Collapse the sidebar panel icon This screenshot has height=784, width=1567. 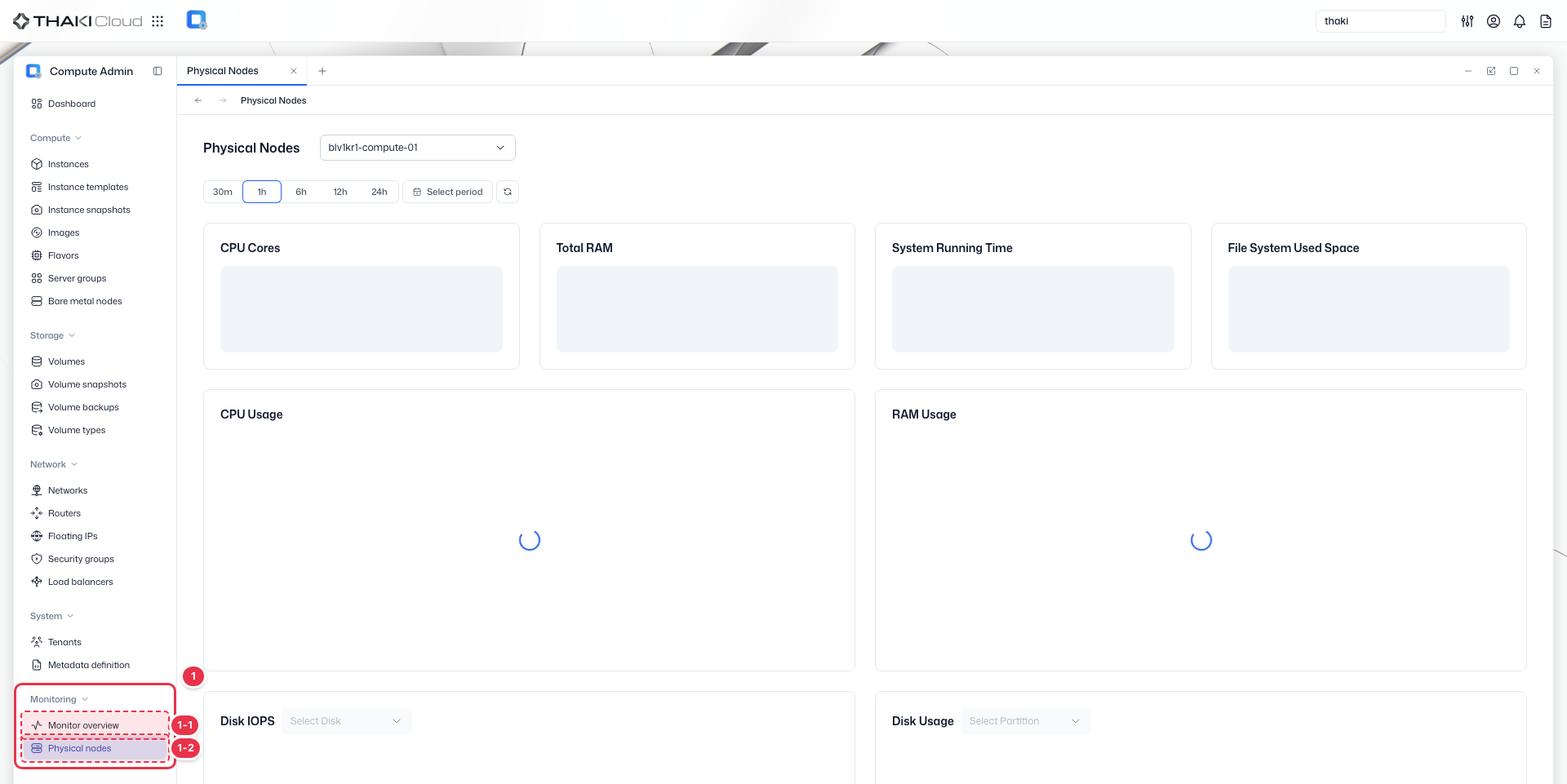[x=158, y=71]
